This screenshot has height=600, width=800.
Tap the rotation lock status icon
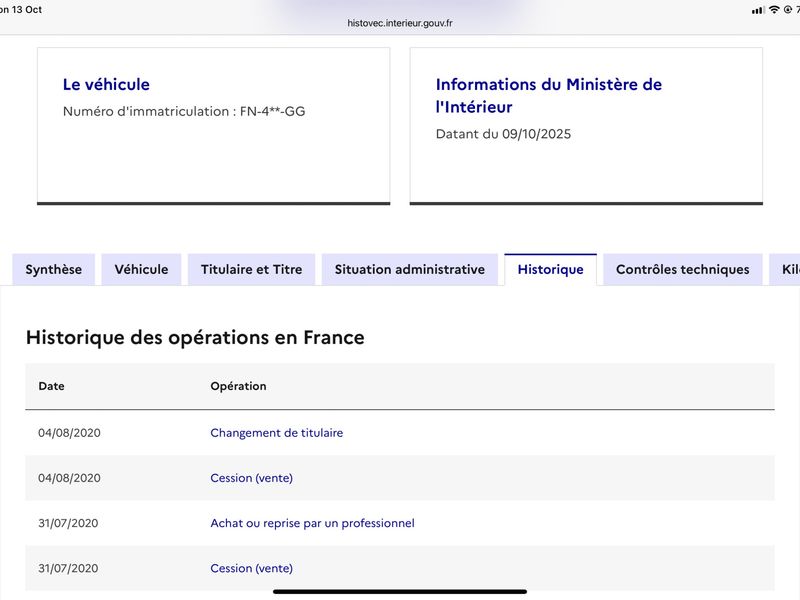click(788, 10)
